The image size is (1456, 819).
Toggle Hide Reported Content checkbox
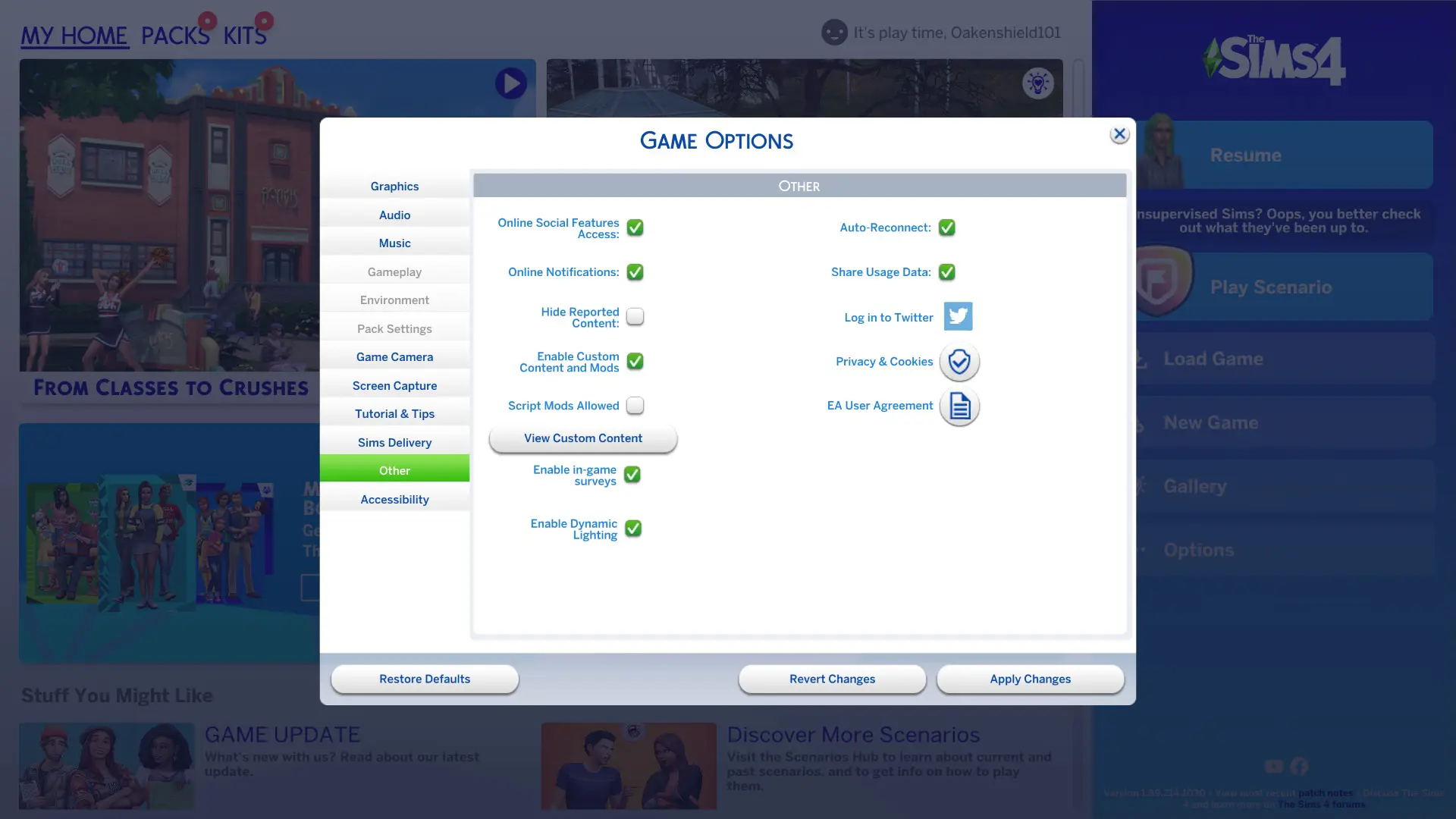click(634, 318)
